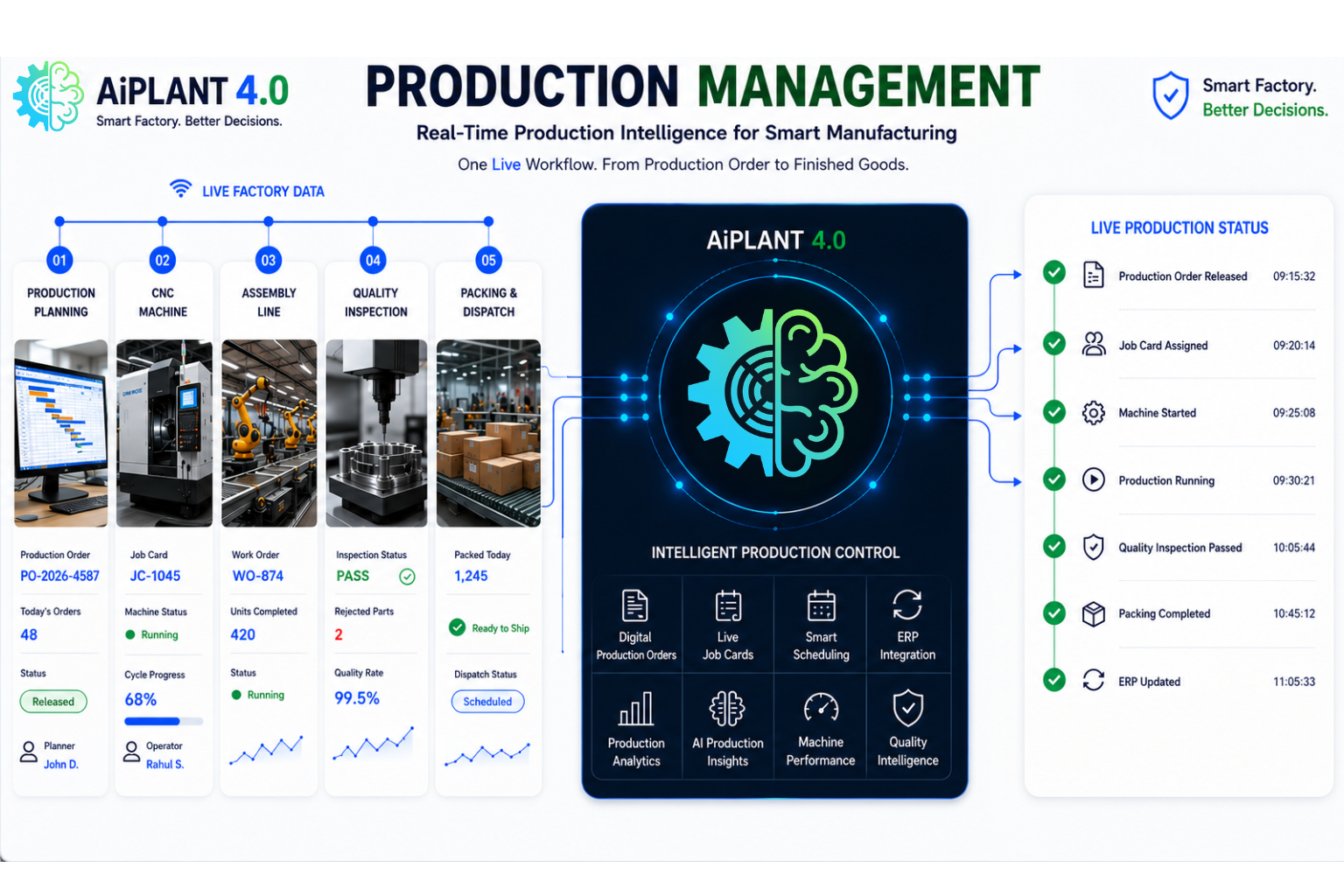Click the 09:30:21 Production Running timestamp

1294,480
